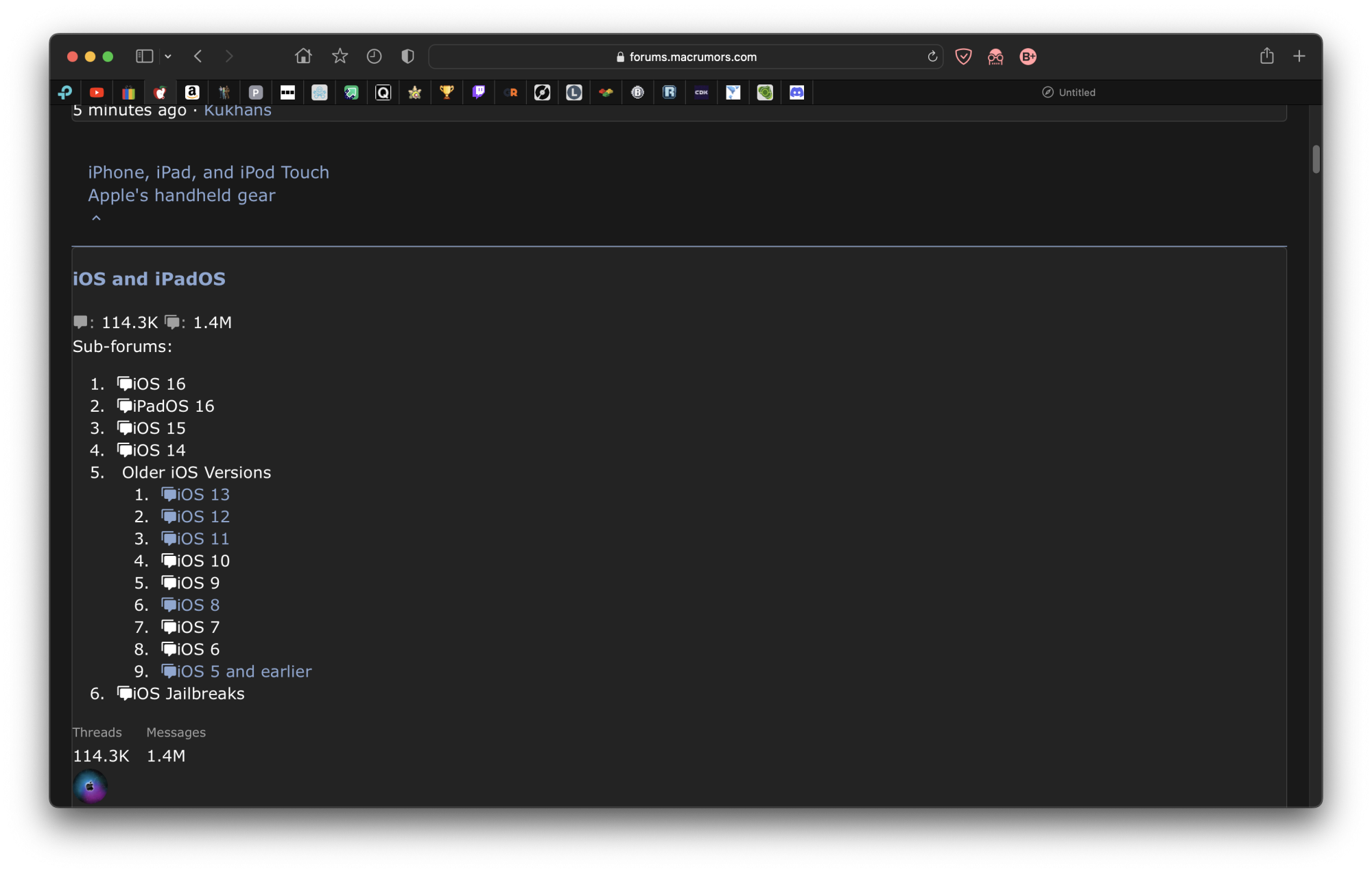Open the Amazon pinned tab

pos(192,93)
